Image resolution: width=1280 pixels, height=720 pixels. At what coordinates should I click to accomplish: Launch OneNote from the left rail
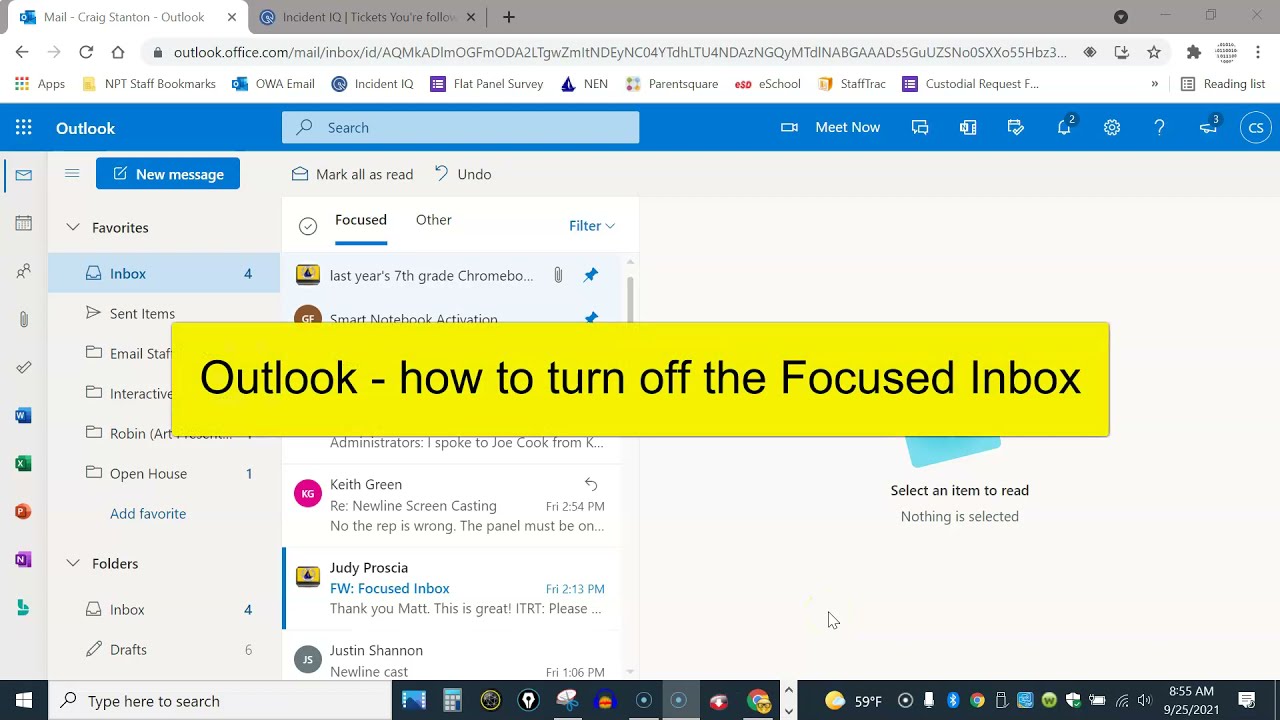click(x=24, y=559)
